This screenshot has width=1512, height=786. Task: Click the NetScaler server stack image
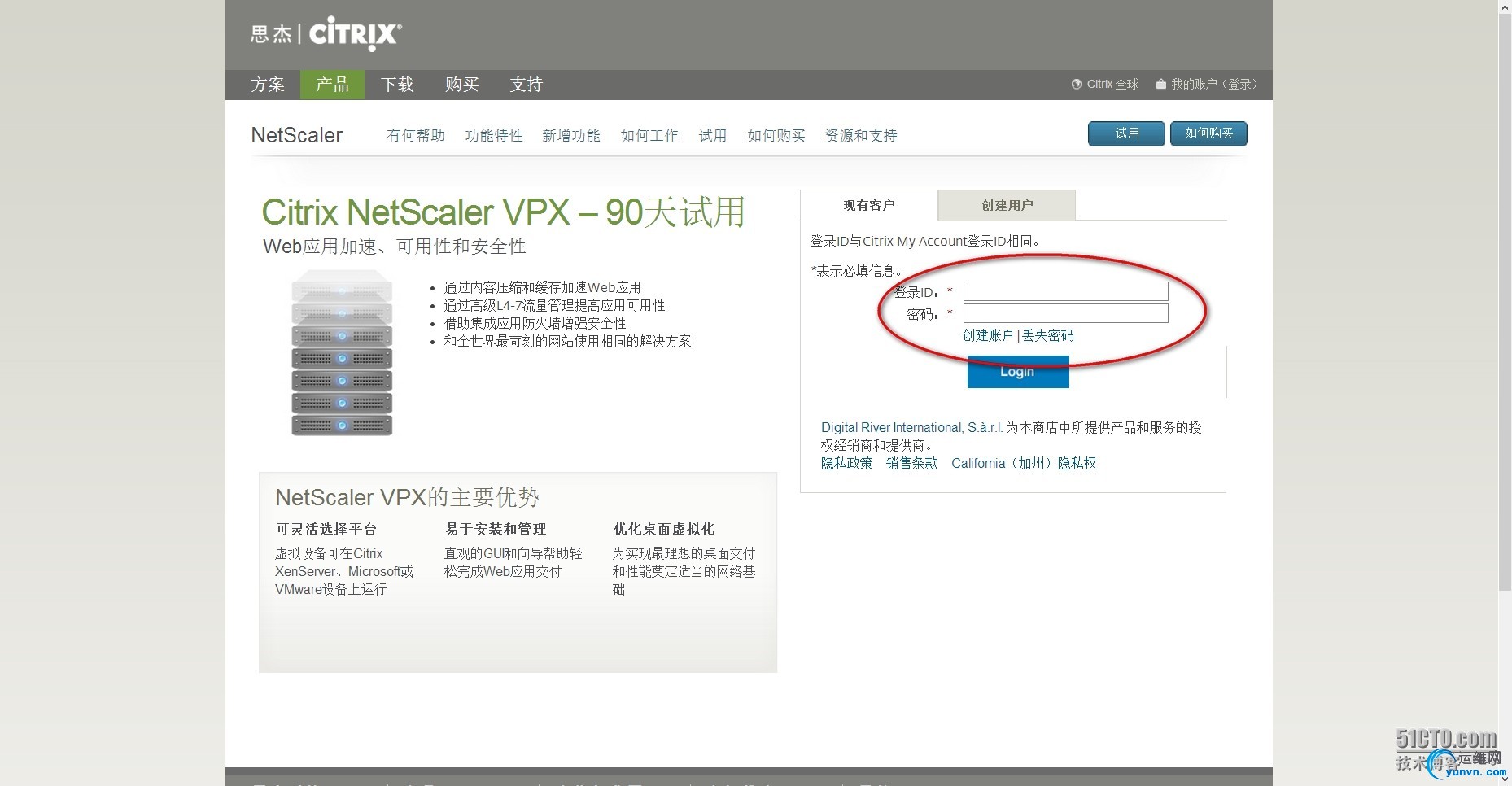342,352
